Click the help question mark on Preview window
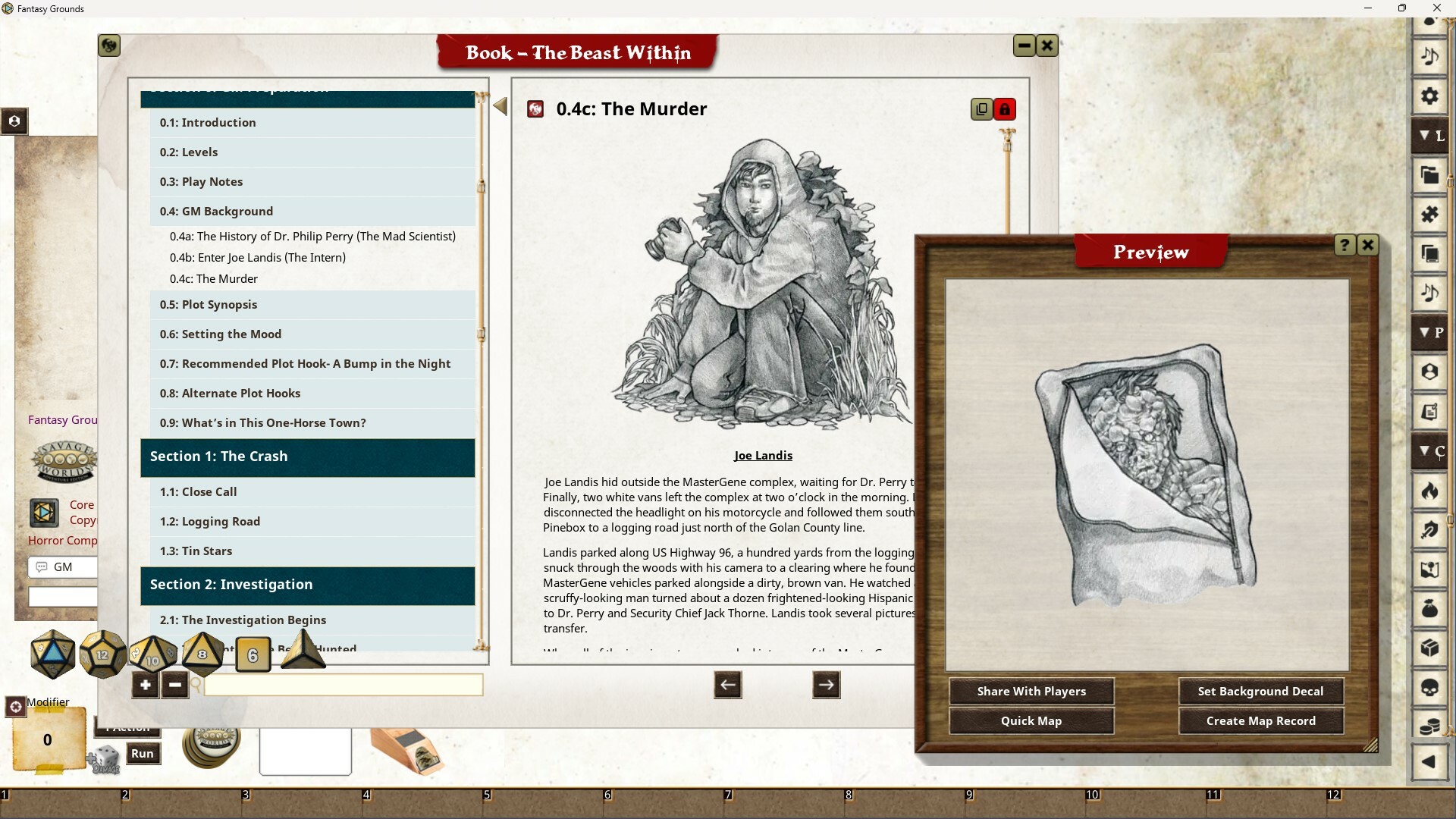 click(1345, 244)
